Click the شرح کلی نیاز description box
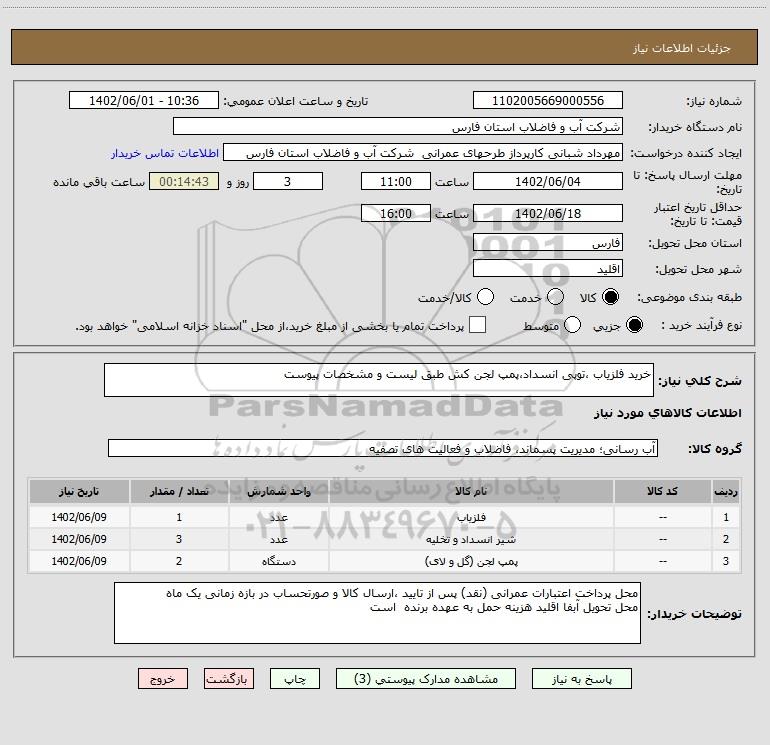This screenshot has width=770, height=745. [379, 380]
